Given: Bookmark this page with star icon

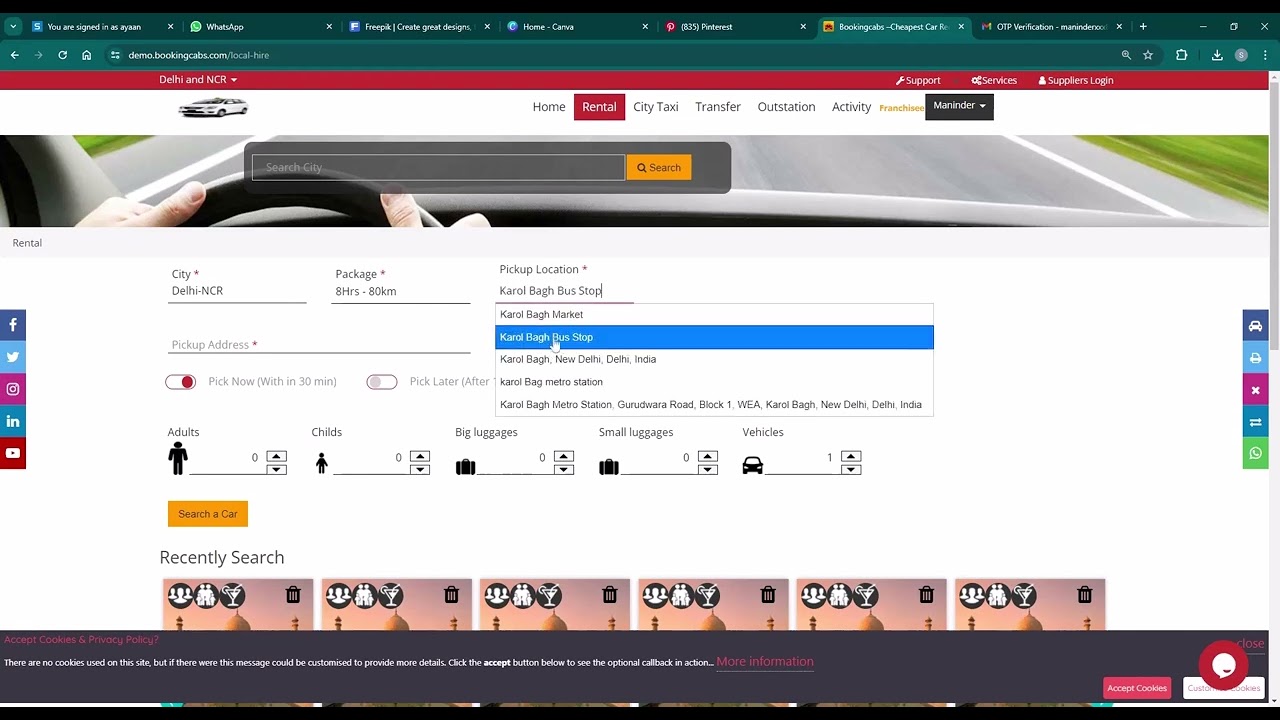Looking at the screenshot, I should tap(1148, 55).
